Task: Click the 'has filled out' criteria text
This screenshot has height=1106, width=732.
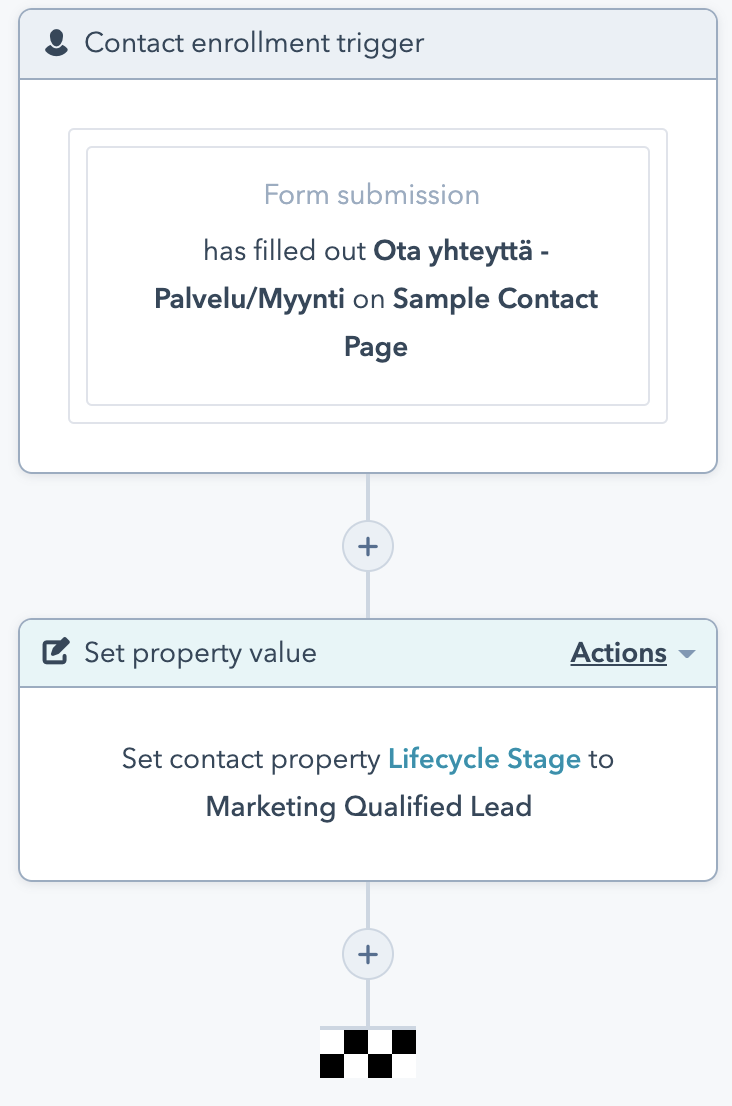Action: click(285, 250)
